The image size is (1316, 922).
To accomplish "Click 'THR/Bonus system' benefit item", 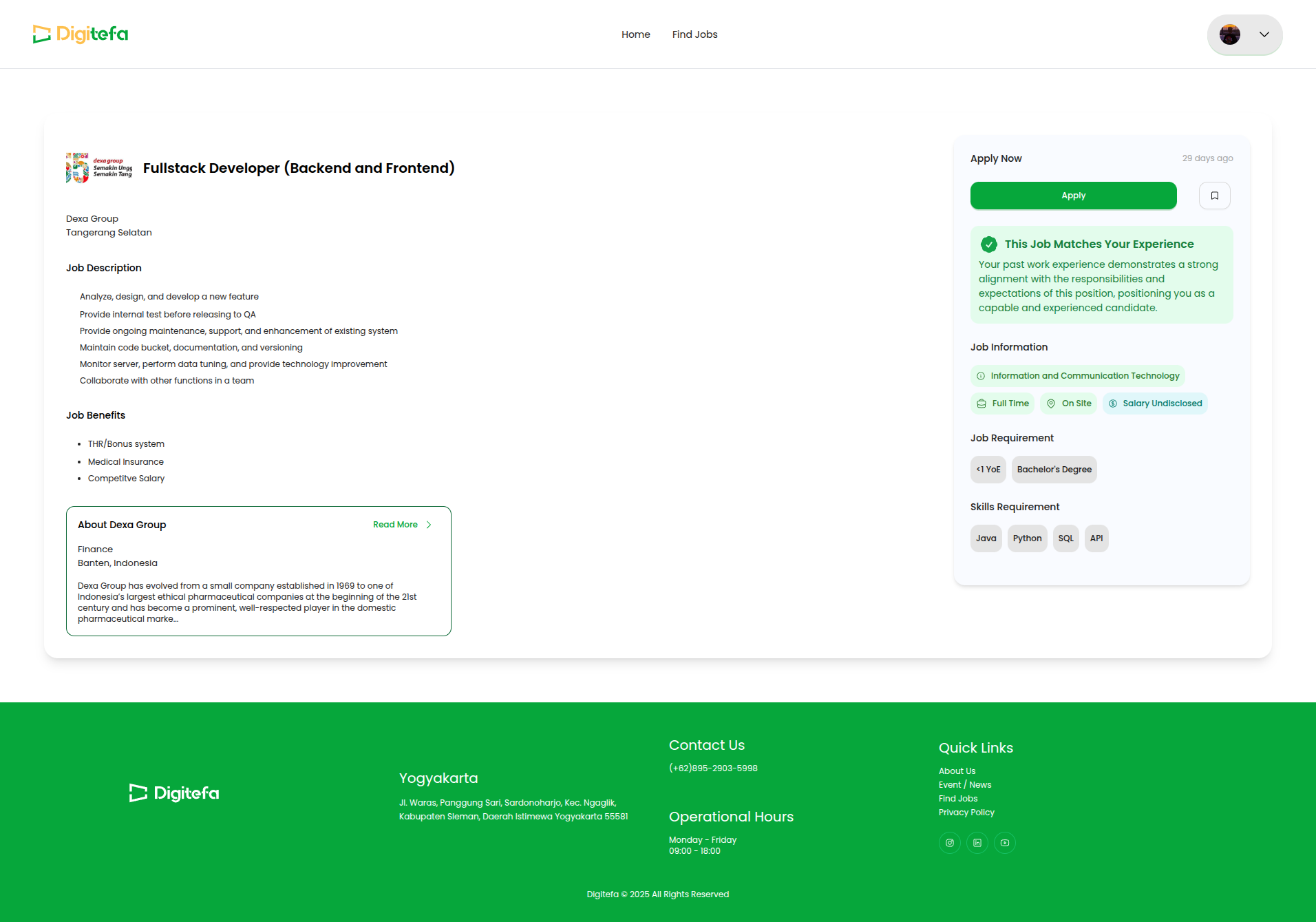I will [126, 444].
